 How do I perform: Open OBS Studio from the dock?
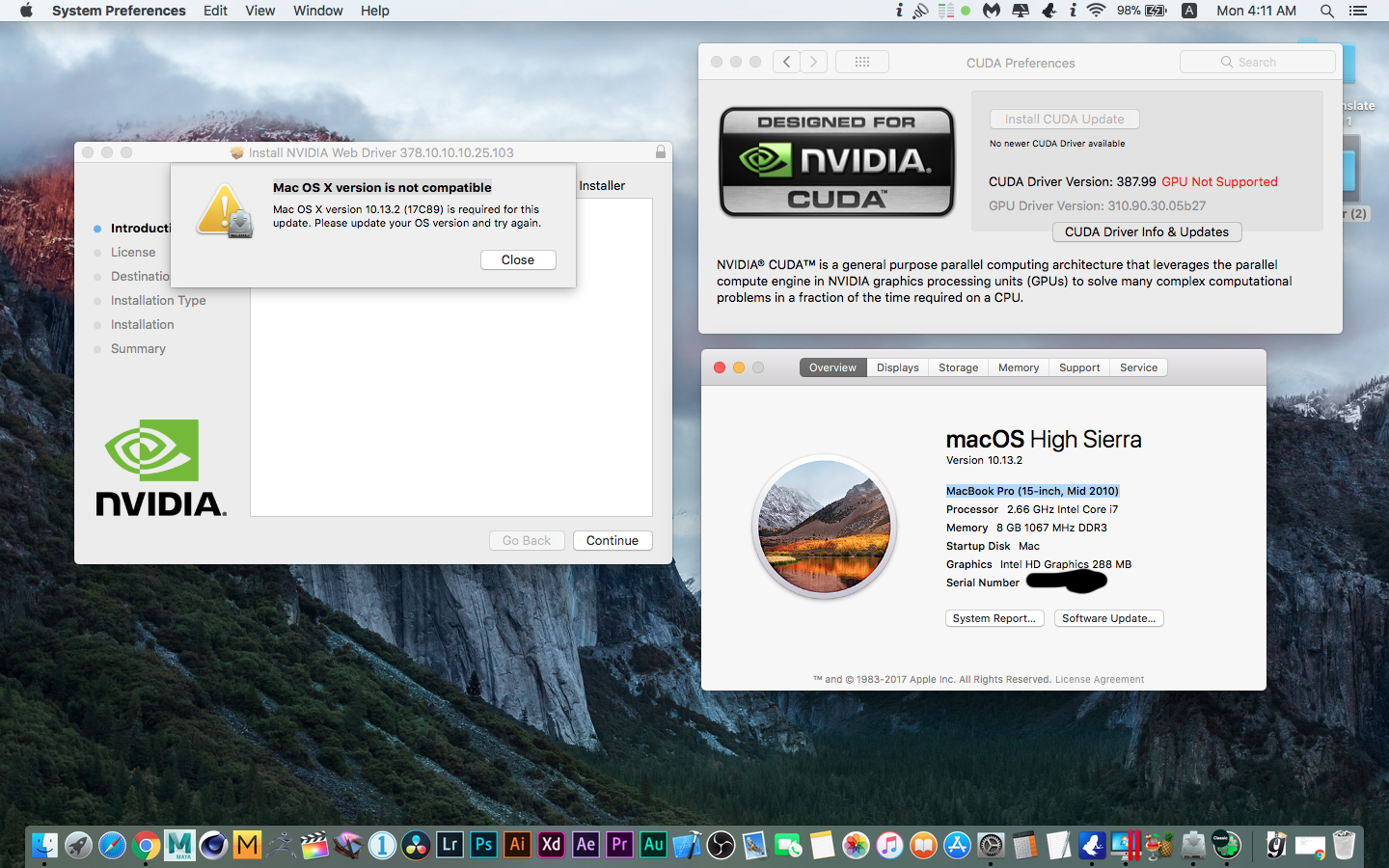click(x=721, y=846)
